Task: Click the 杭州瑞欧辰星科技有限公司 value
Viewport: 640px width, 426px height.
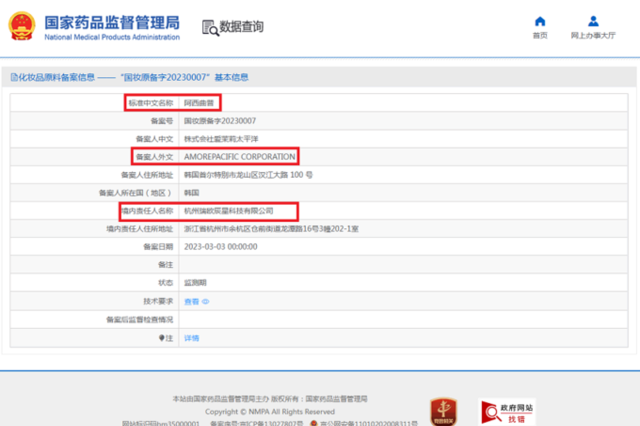Action: click(x=229, y=211)
